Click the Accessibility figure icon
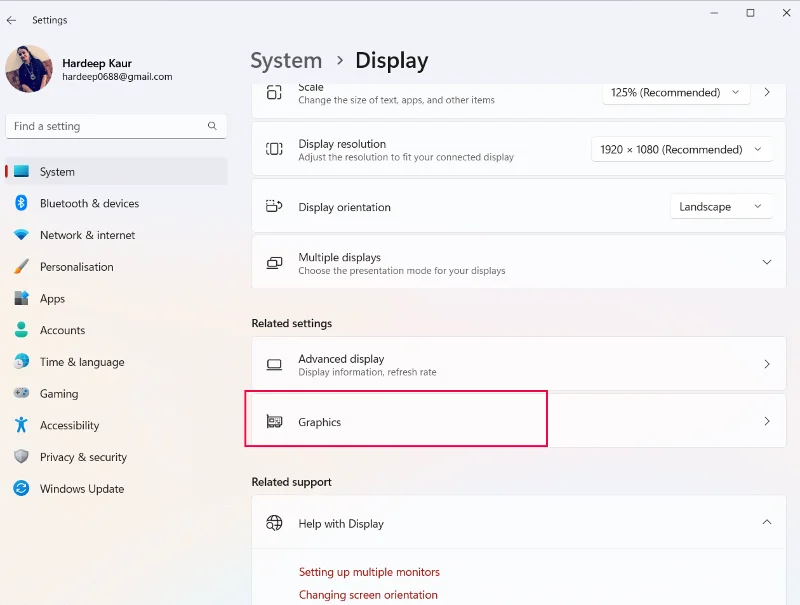Viewport: 800px width, 605px height. [x=21, y=424]
